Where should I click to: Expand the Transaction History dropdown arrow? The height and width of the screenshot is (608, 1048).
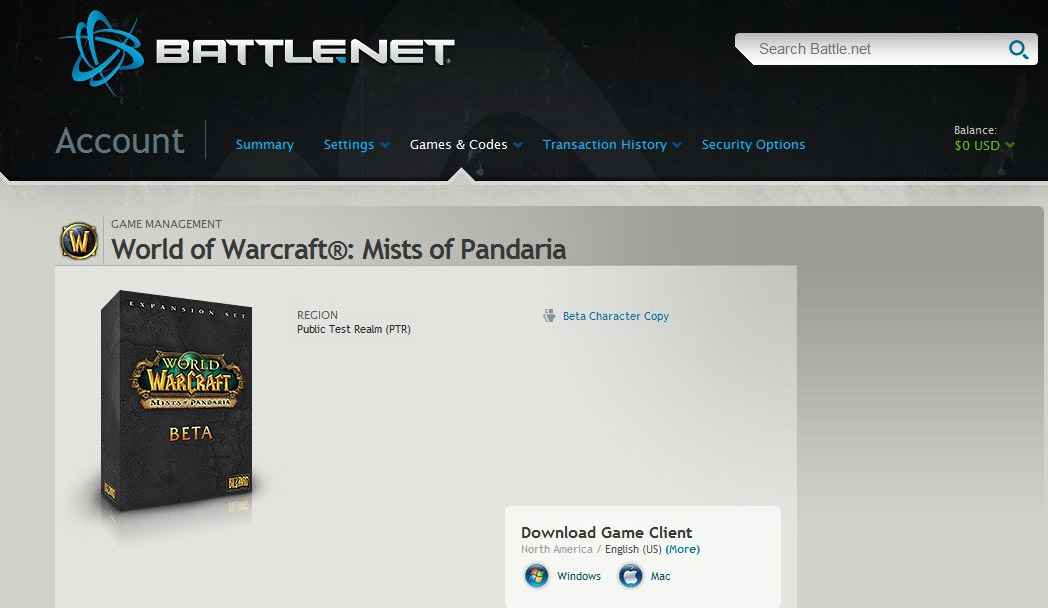click(677, 145)
